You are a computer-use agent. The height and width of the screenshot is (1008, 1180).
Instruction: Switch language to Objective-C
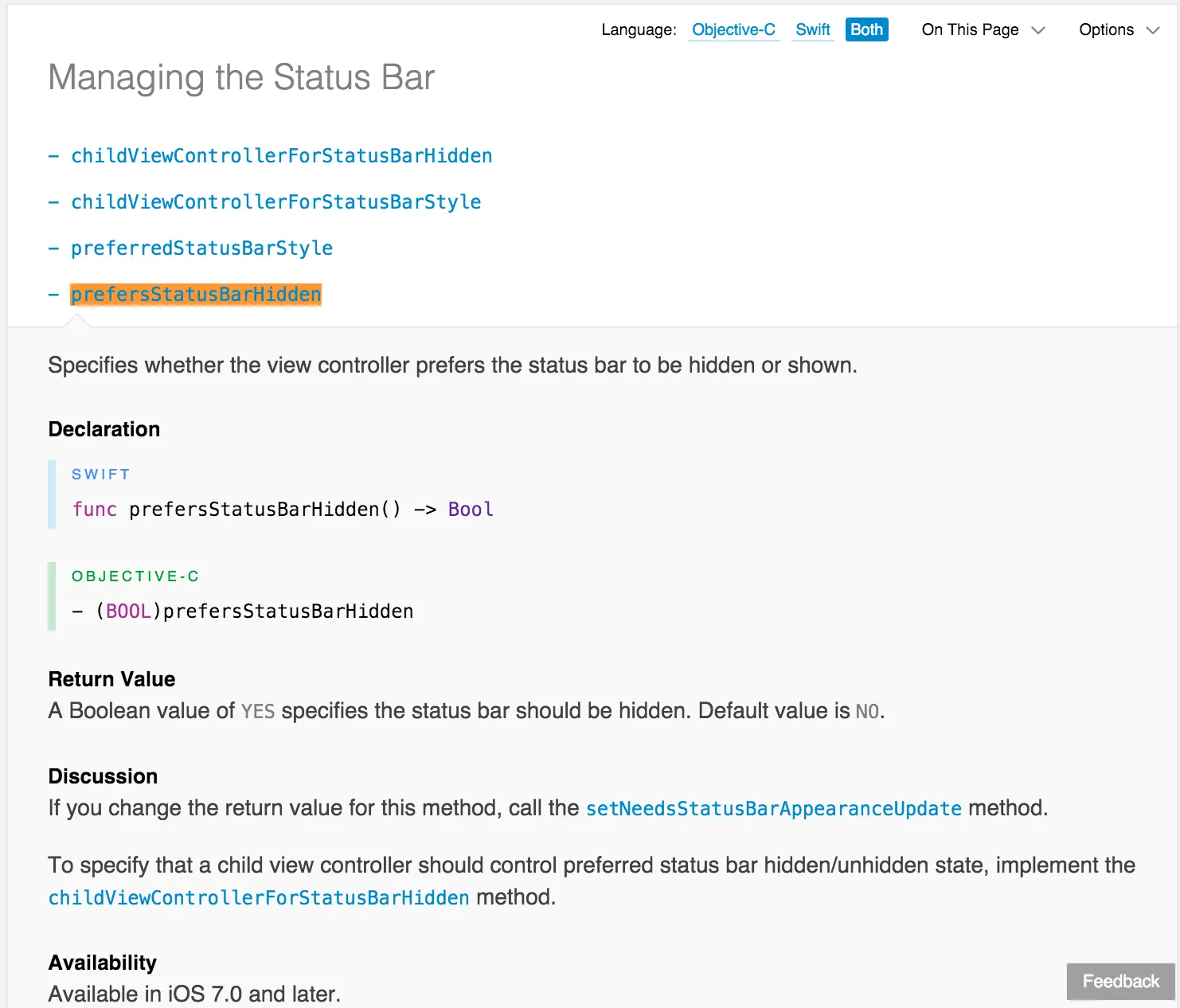tap(733, 30)
